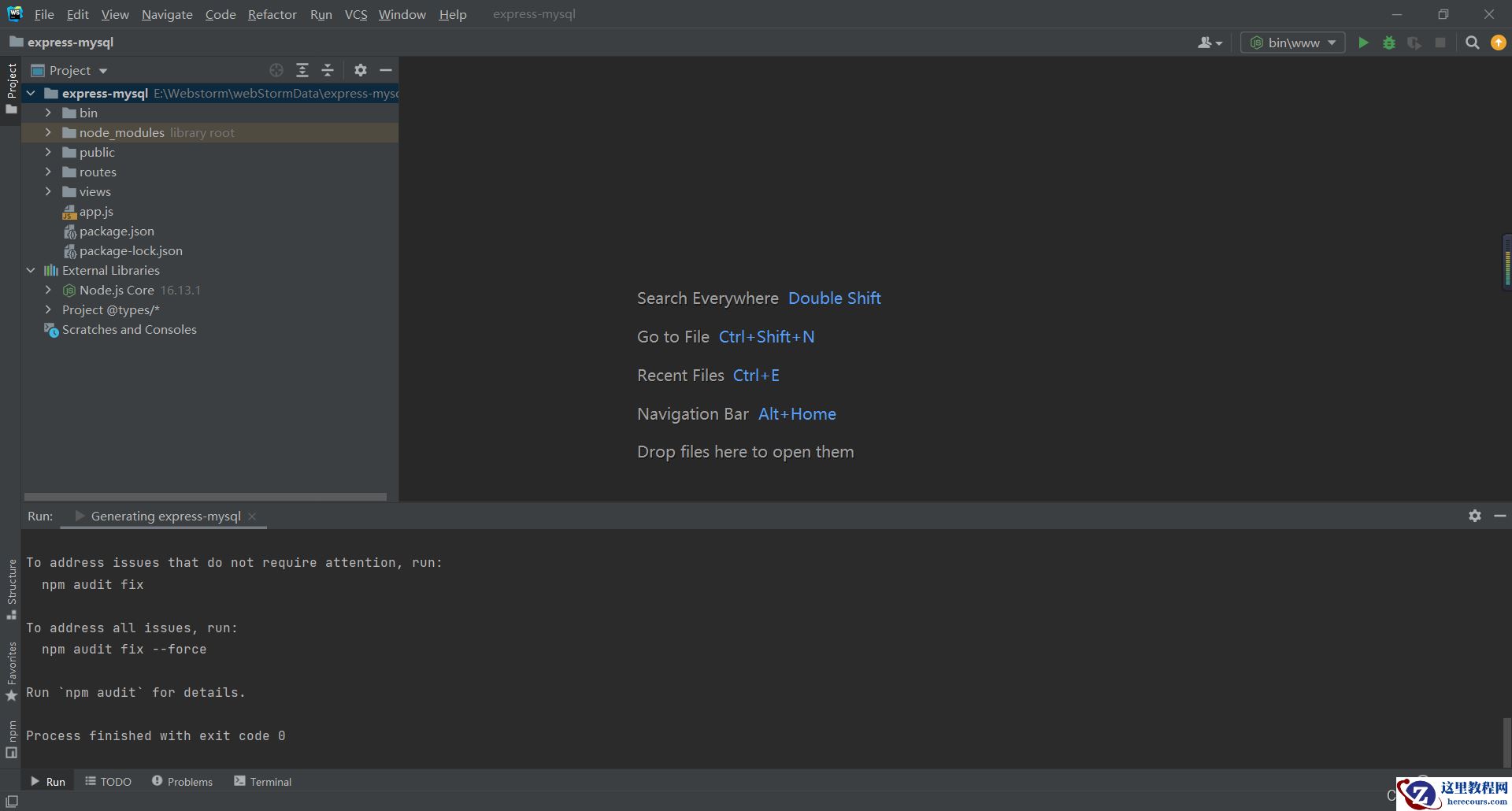Viewport: 1512px width, 811px height.
Task: Open the Terminal tool window
Action: 263,781
